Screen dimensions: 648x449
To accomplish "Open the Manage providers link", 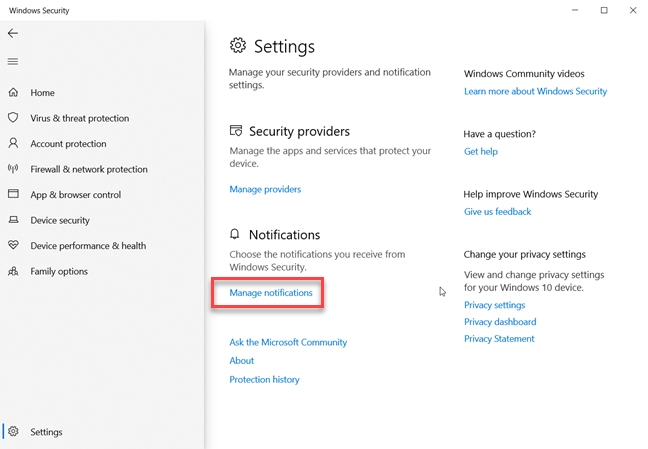I will 265,189.
